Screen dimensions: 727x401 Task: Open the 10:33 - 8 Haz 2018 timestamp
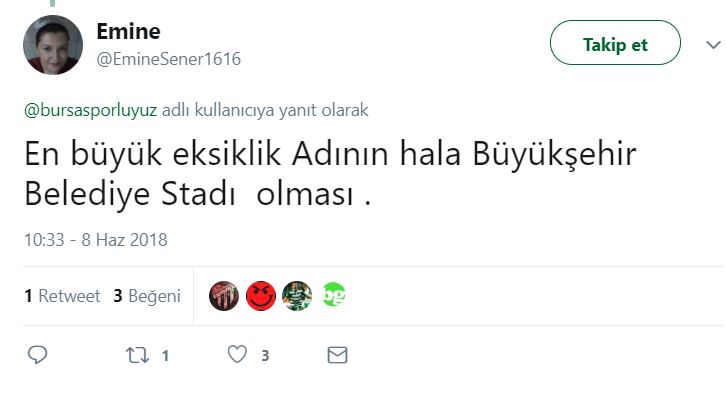[95, 240]
